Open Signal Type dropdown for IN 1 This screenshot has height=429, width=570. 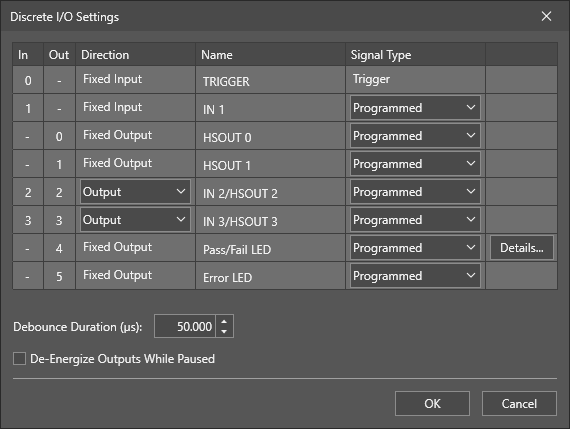[x=415, y=108]
